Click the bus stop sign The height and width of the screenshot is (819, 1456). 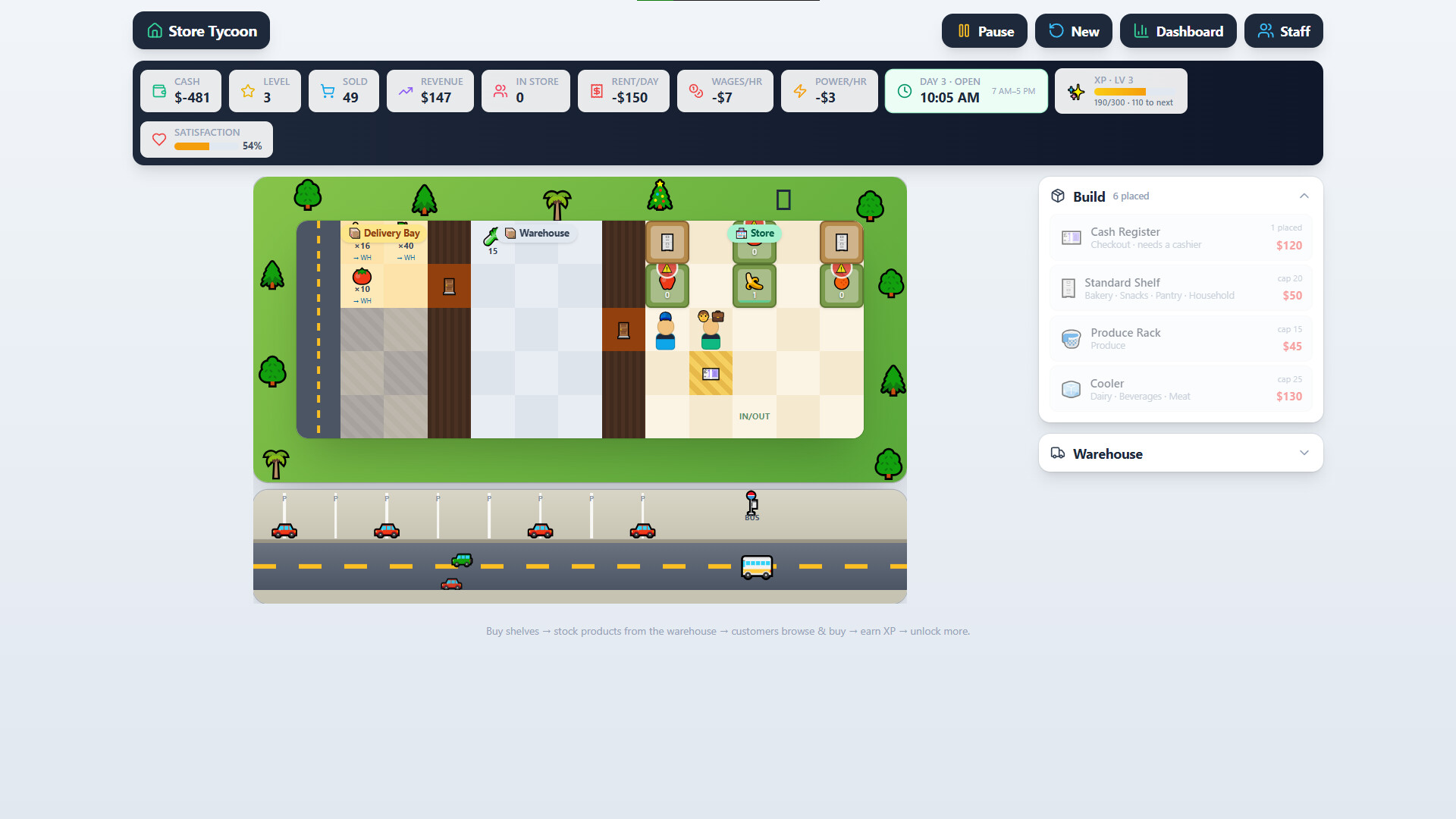(752, 505)
